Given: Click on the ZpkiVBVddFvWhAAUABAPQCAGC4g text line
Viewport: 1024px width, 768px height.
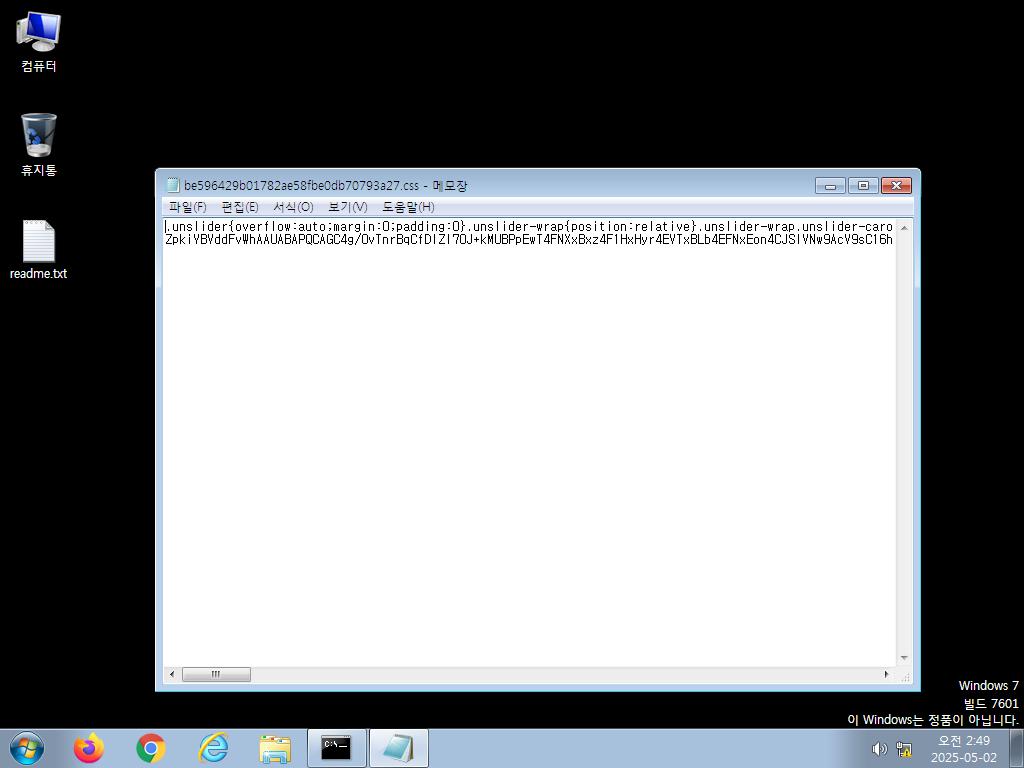Looking at the screenshot, I should coord(528,240).
